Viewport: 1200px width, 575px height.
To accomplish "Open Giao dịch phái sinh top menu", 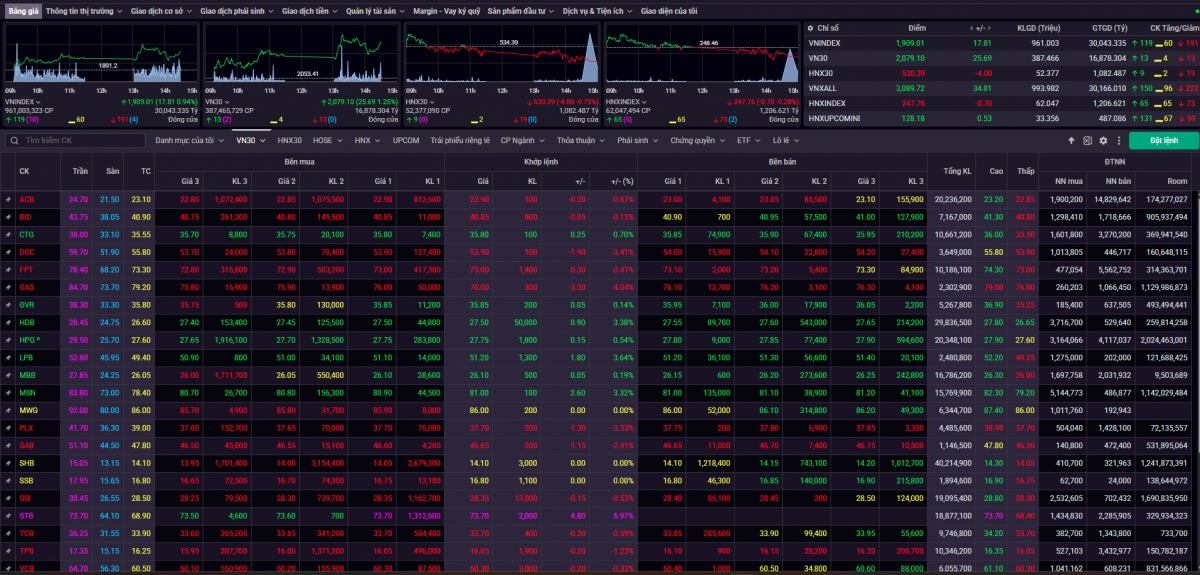I will coord(236,10).
